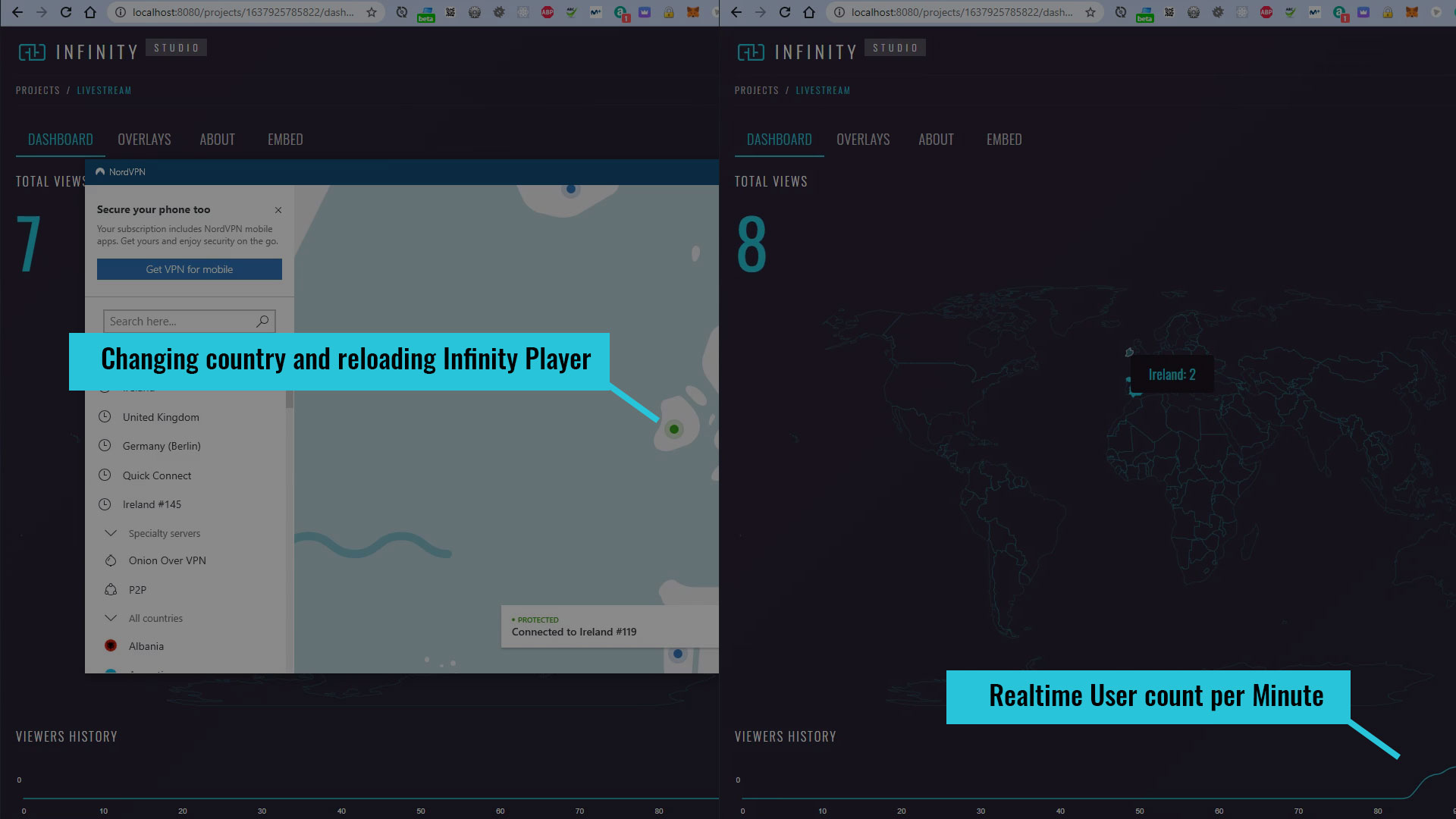Click the Onion Over VPN icon
The width and height of the screenshot is (1456, 819).
point(111,560)
